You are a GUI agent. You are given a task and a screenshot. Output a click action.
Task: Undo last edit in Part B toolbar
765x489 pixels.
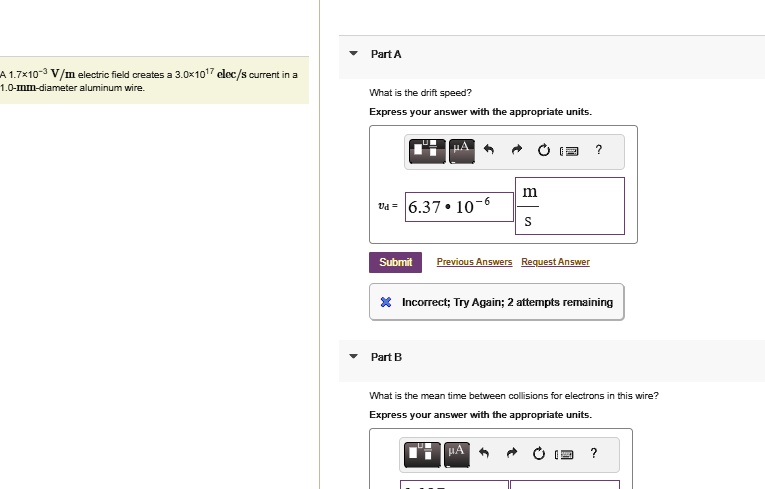coord(483,453)
